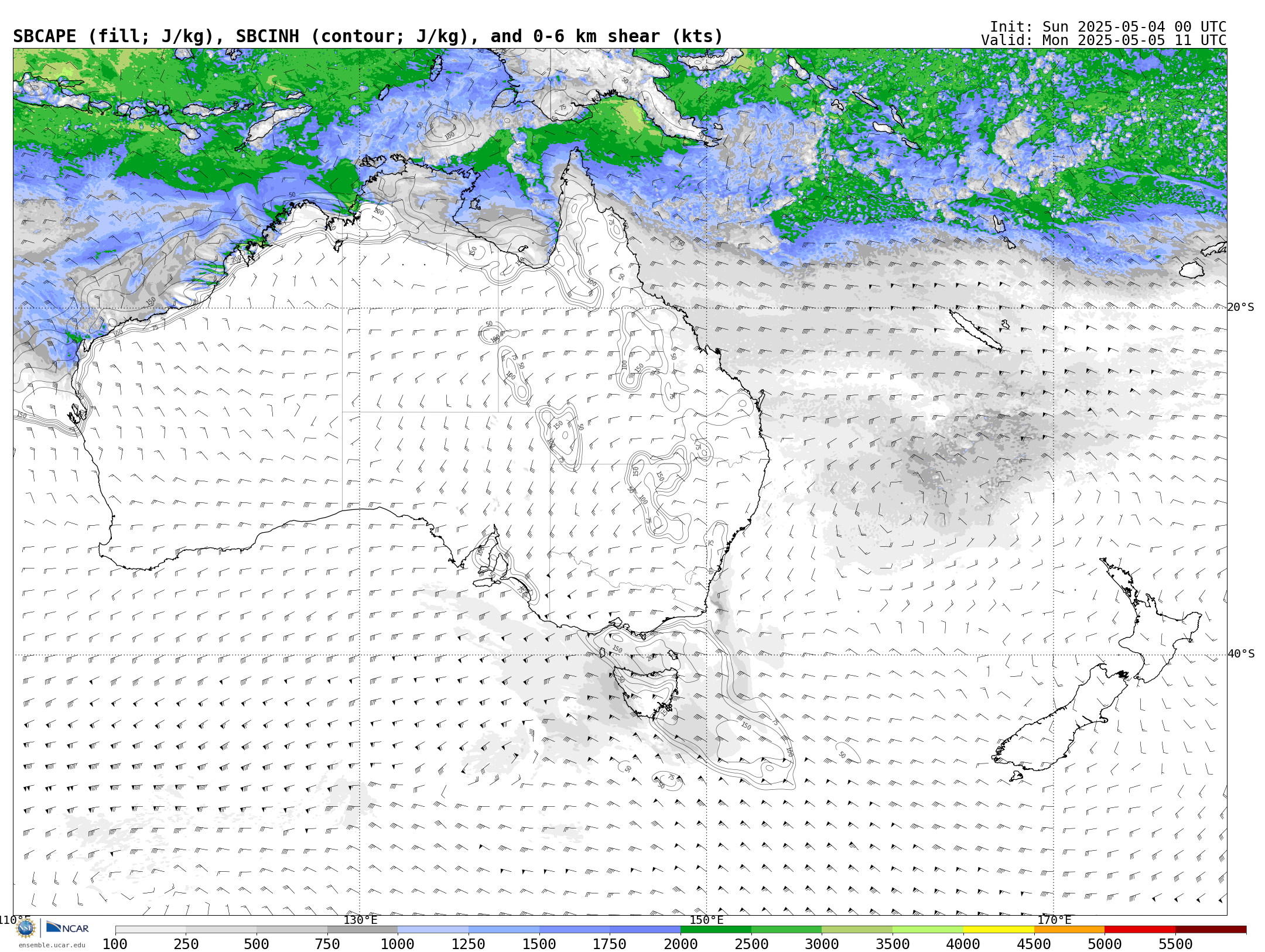The height and width of the screenshot is (952, 1265).
Task: Click the colorbar value label 4000
Action: click(x=963, y=944)
